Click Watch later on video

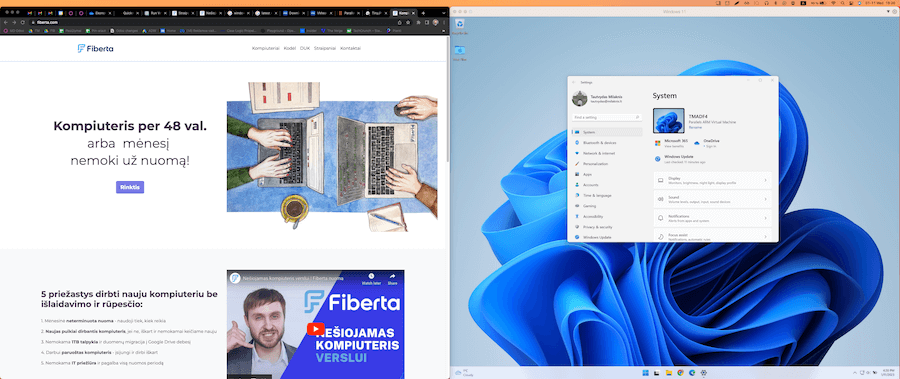(371, 279)
